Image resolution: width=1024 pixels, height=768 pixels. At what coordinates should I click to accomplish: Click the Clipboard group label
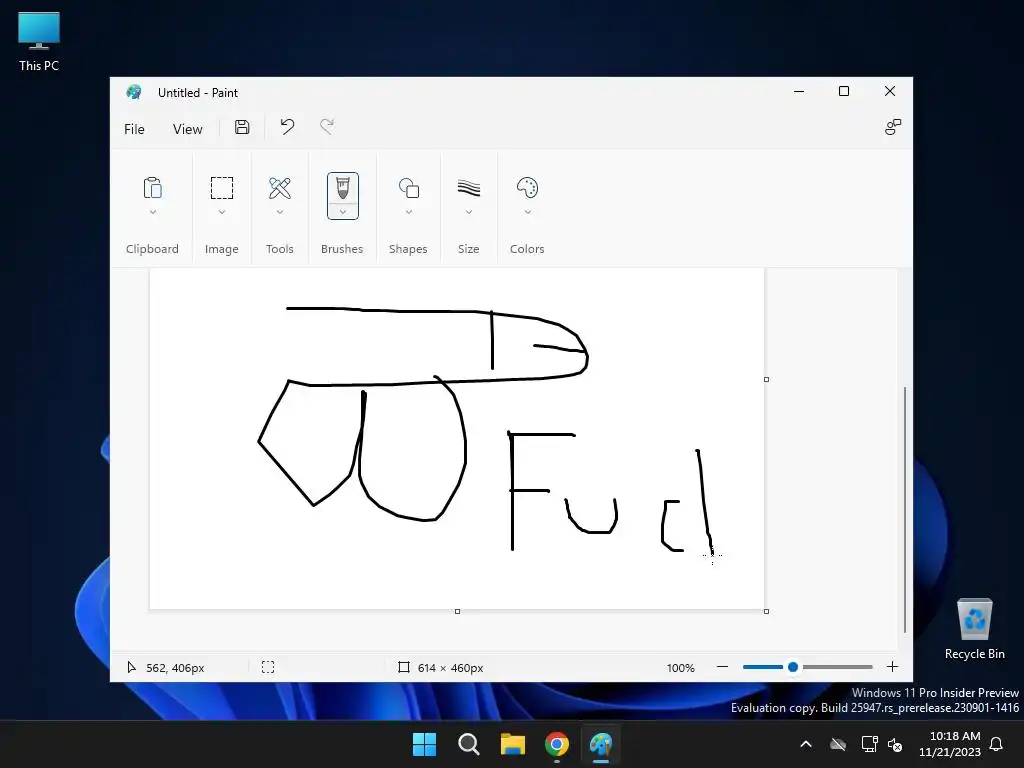152,249
